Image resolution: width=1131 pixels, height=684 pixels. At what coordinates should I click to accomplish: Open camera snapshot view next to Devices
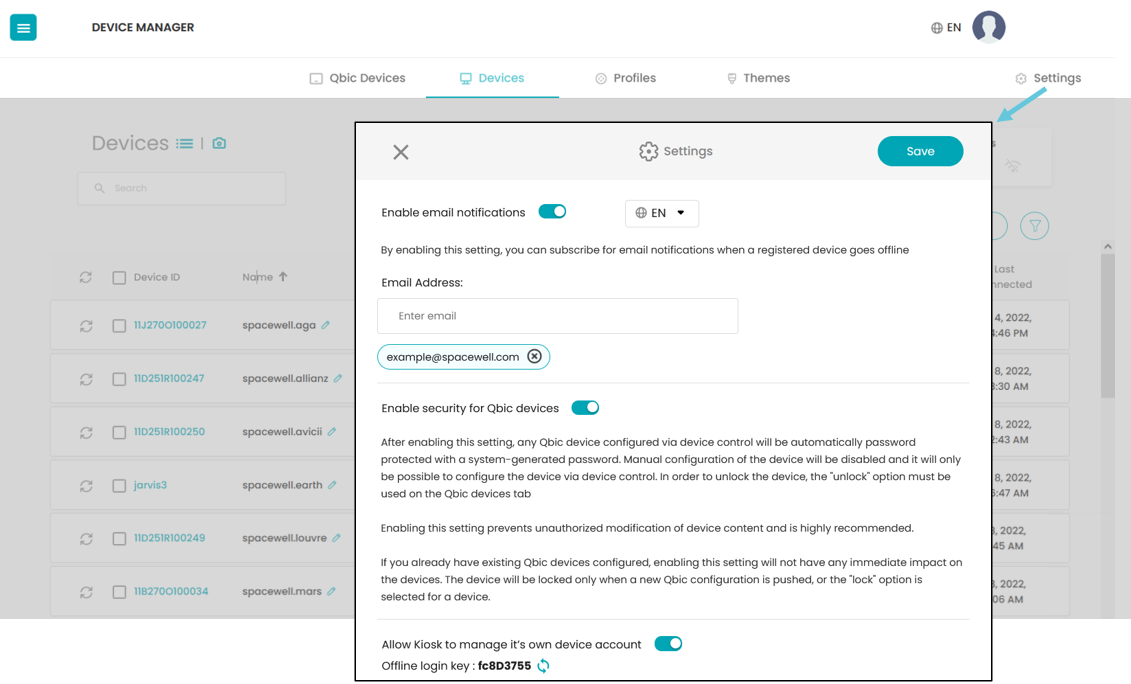(219, 144)
